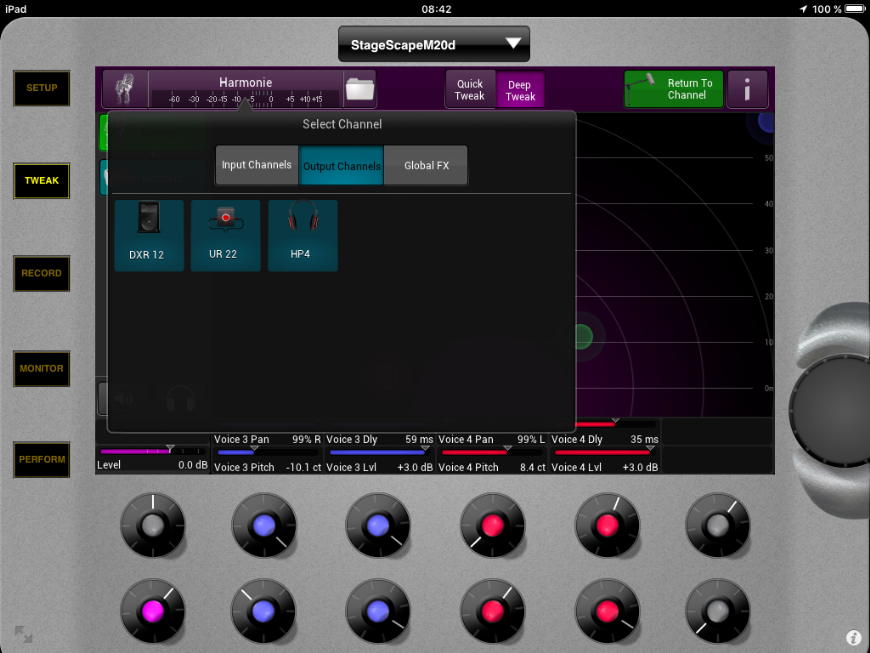Open the help info icon bottom right
Viewport: 870px width, 653px height.
click(853, 637)
